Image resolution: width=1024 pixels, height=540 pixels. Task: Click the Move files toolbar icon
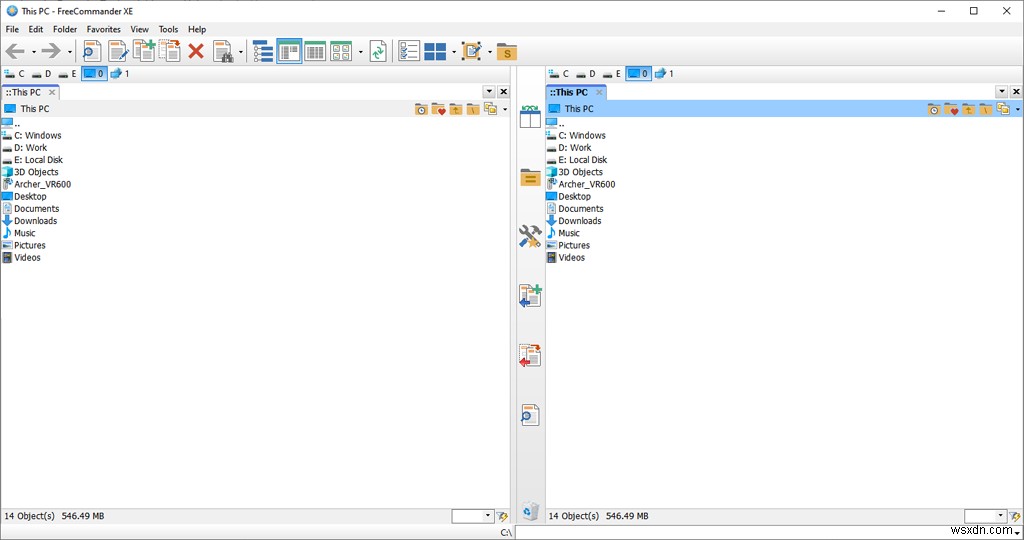click(170, 51)
